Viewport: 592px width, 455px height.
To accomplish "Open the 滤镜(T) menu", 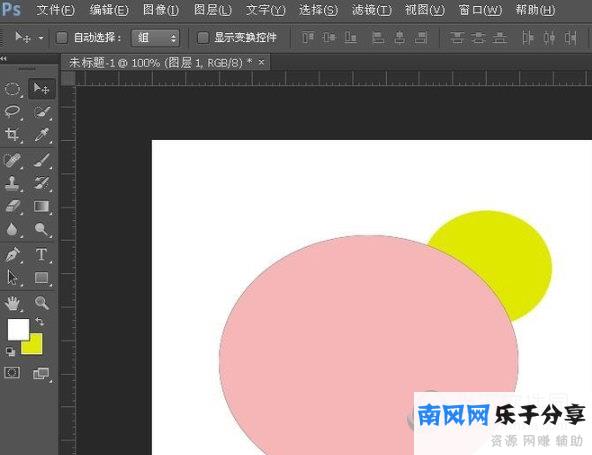I will (372, 10).
